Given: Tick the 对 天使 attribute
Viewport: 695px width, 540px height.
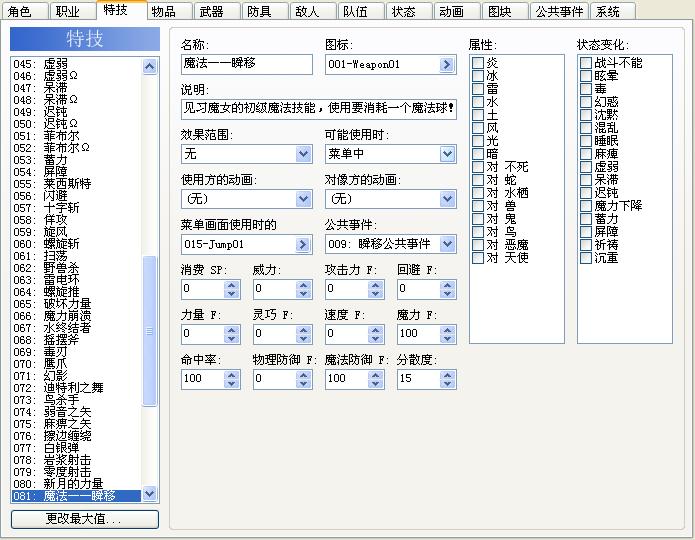Looking at the screenshot, I should point(478,258).
